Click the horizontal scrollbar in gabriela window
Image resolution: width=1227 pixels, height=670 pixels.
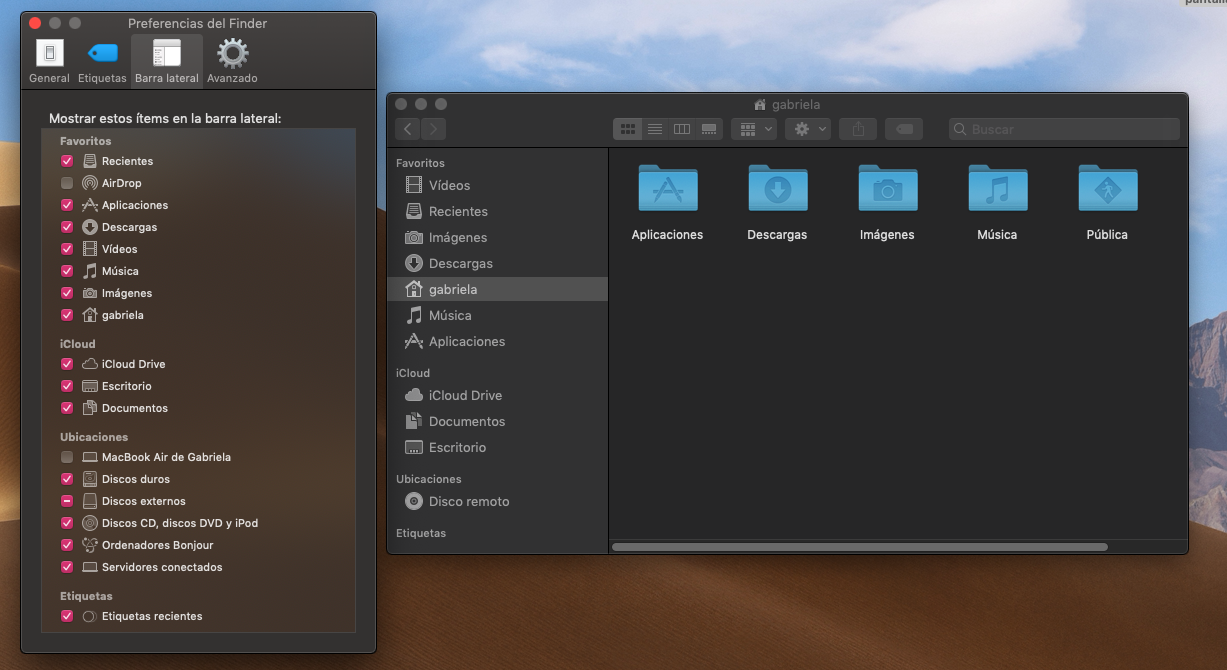[860, 547]
